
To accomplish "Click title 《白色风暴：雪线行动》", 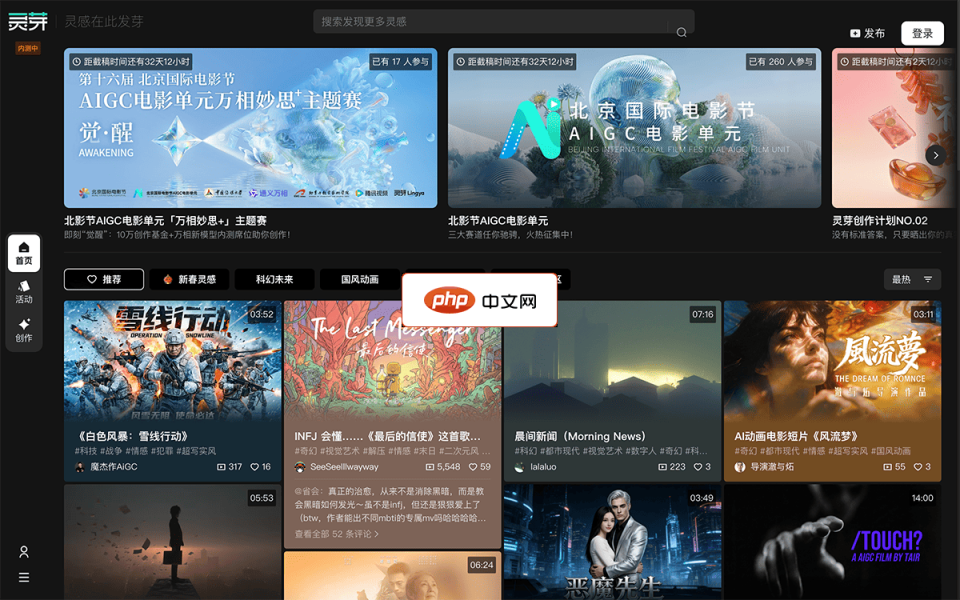I will pyautogui.click(x=132, y=436).
